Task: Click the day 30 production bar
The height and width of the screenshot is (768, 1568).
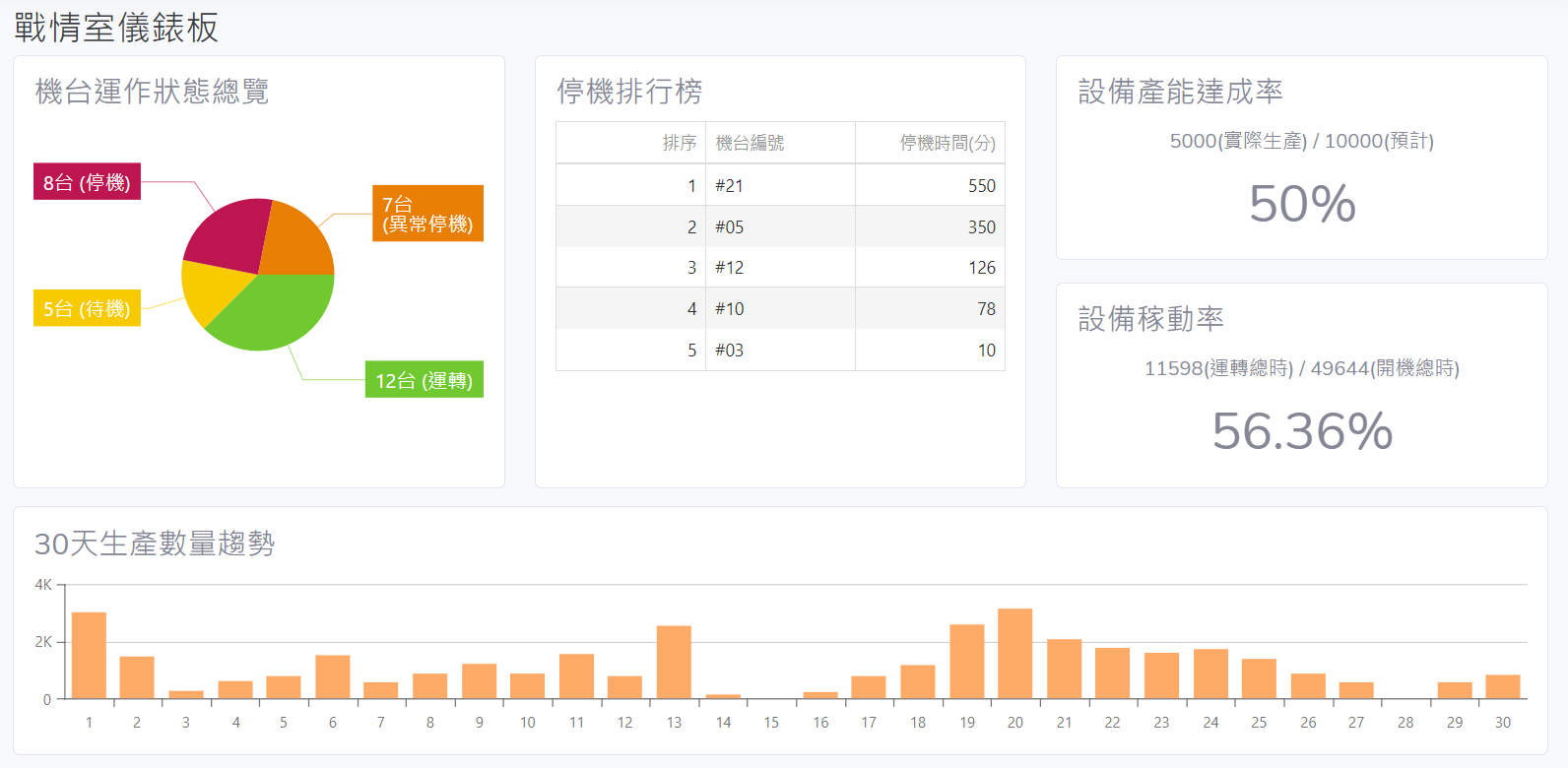Action: (1503, 687)
